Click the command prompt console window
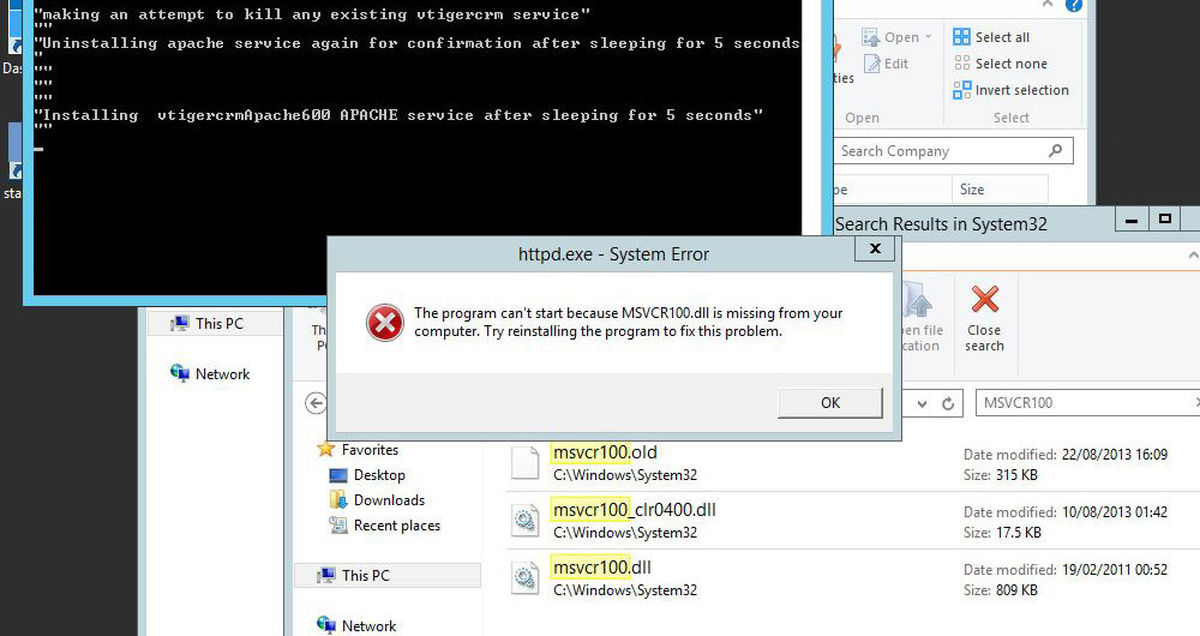Screen dimensions: 1200x636 (418, 150)
